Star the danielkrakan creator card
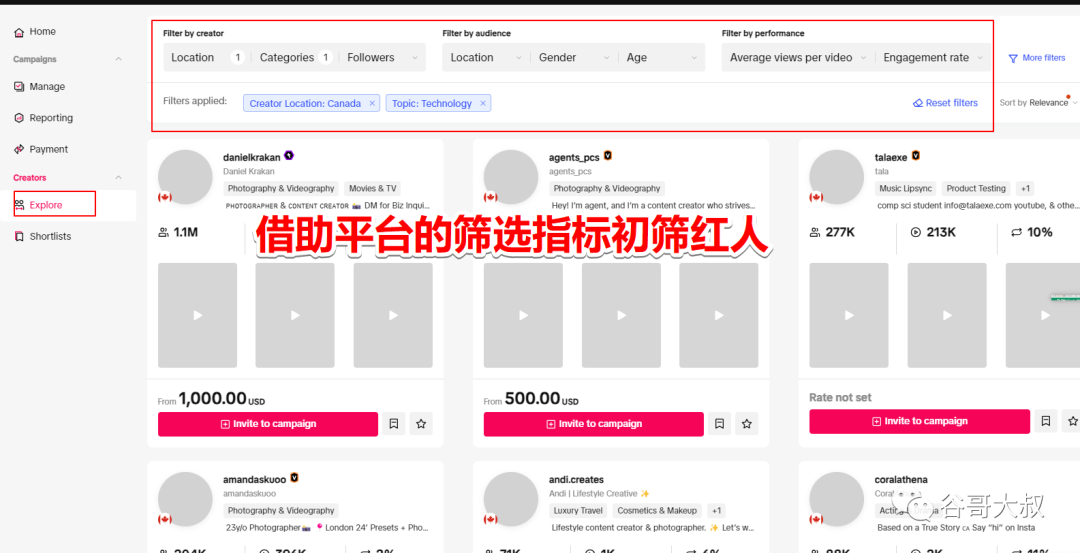 click(421, 424)
